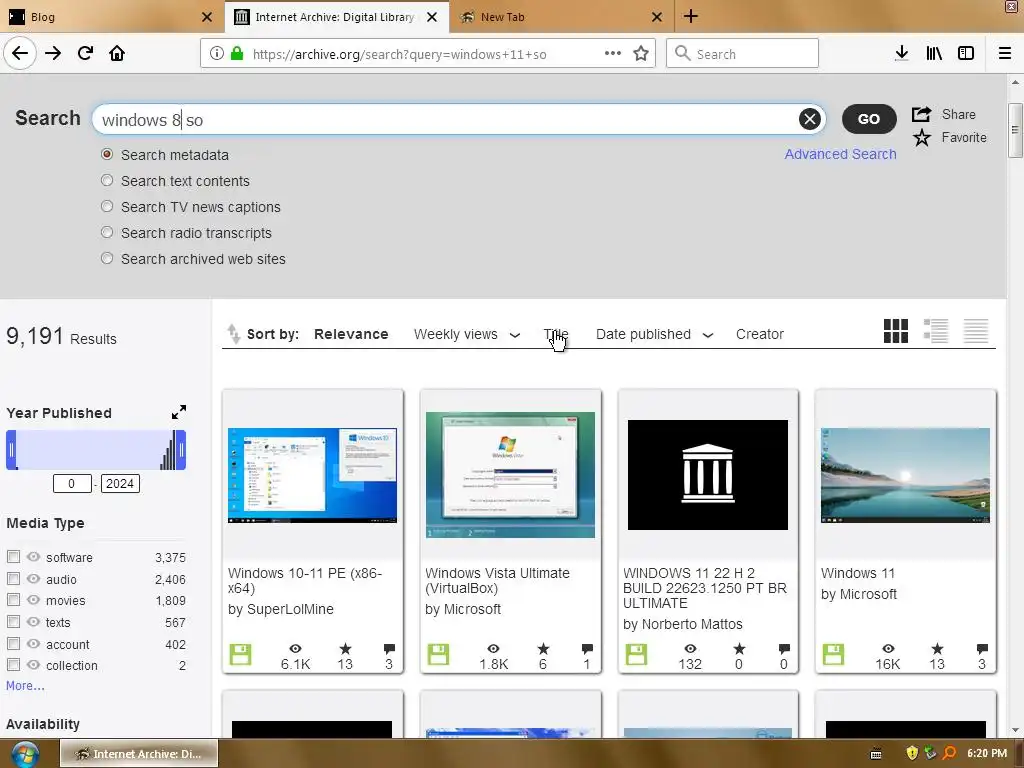Expand the Year Published histogram

pos(179,412)
